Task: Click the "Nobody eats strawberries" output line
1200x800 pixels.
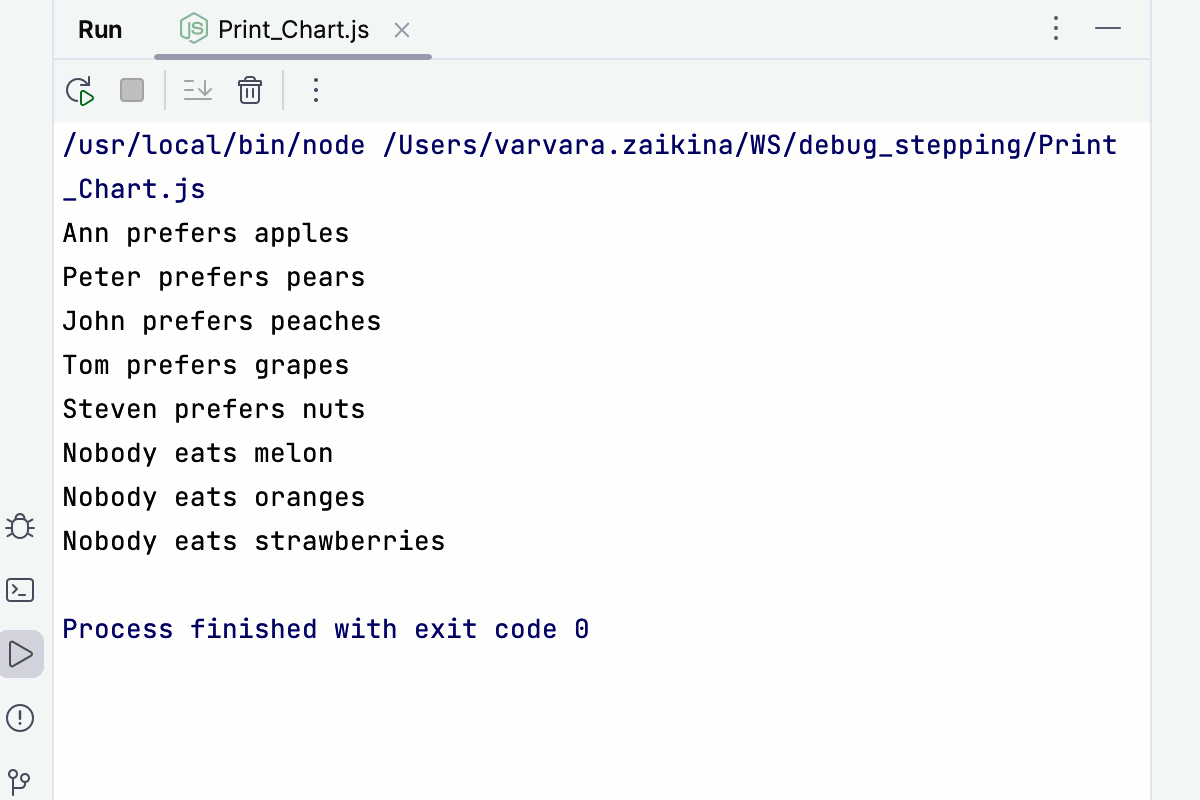Action: pyautogui.click(x=253, y=541)
